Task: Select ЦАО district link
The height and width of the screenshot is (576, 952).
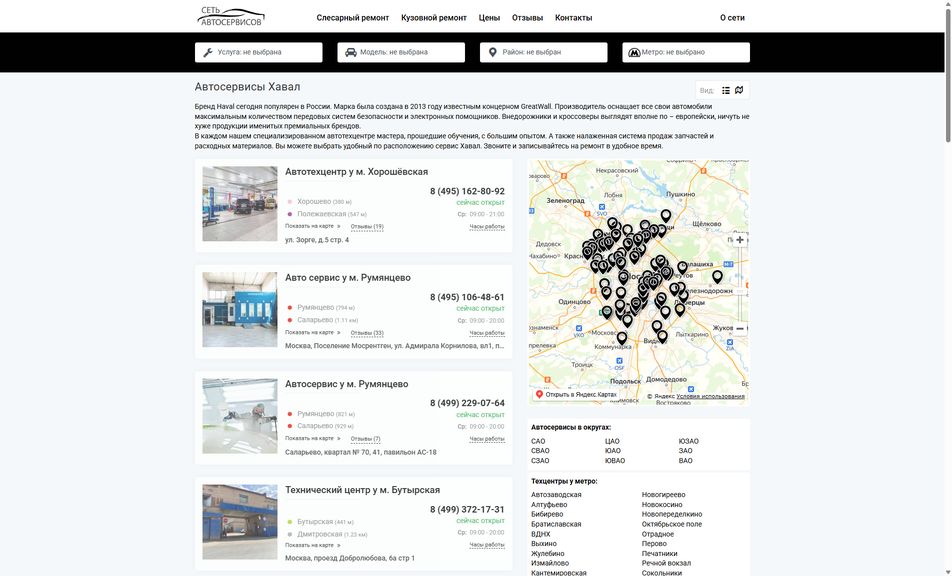Action: coord(612,441)
